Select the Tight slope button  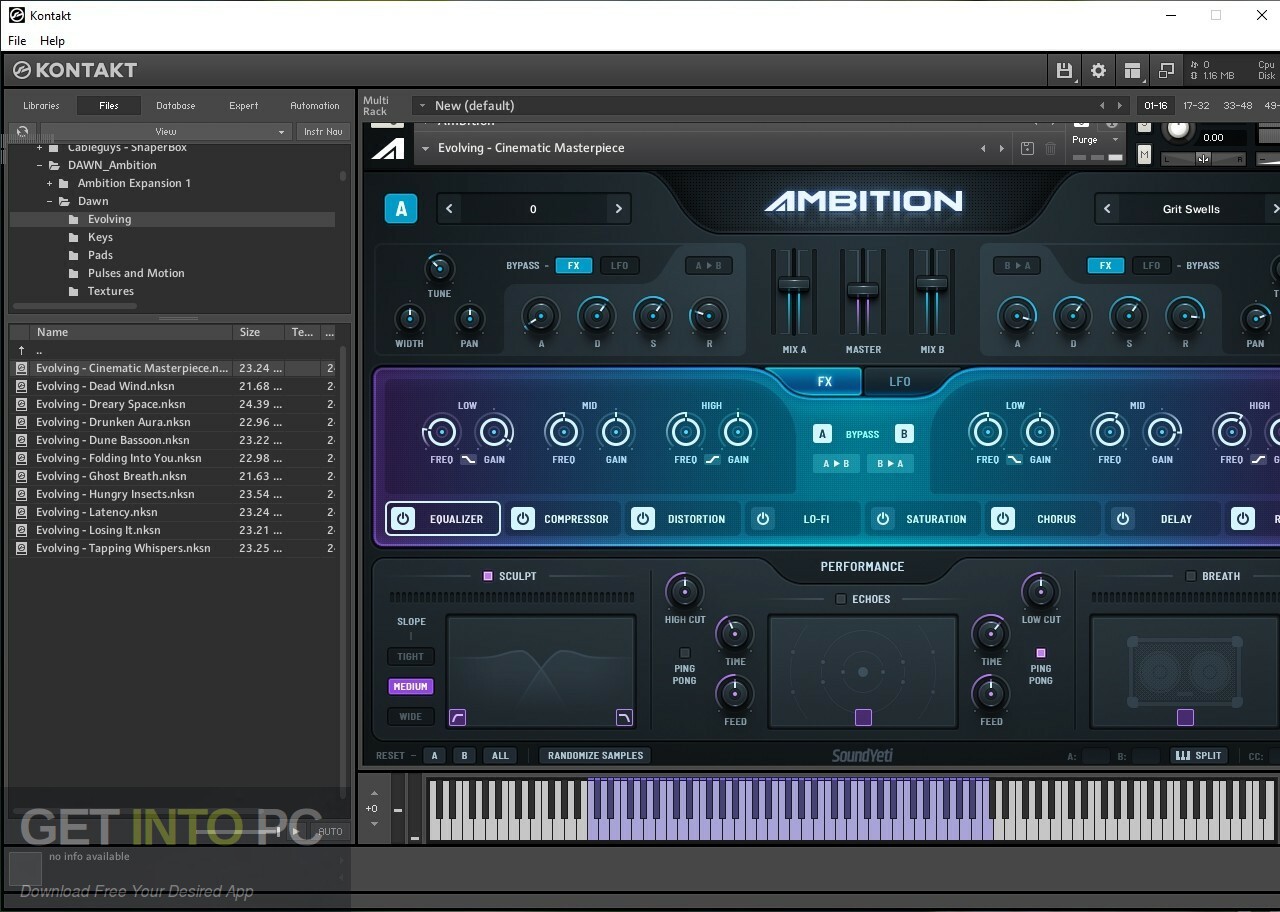[x=410, y=657]
